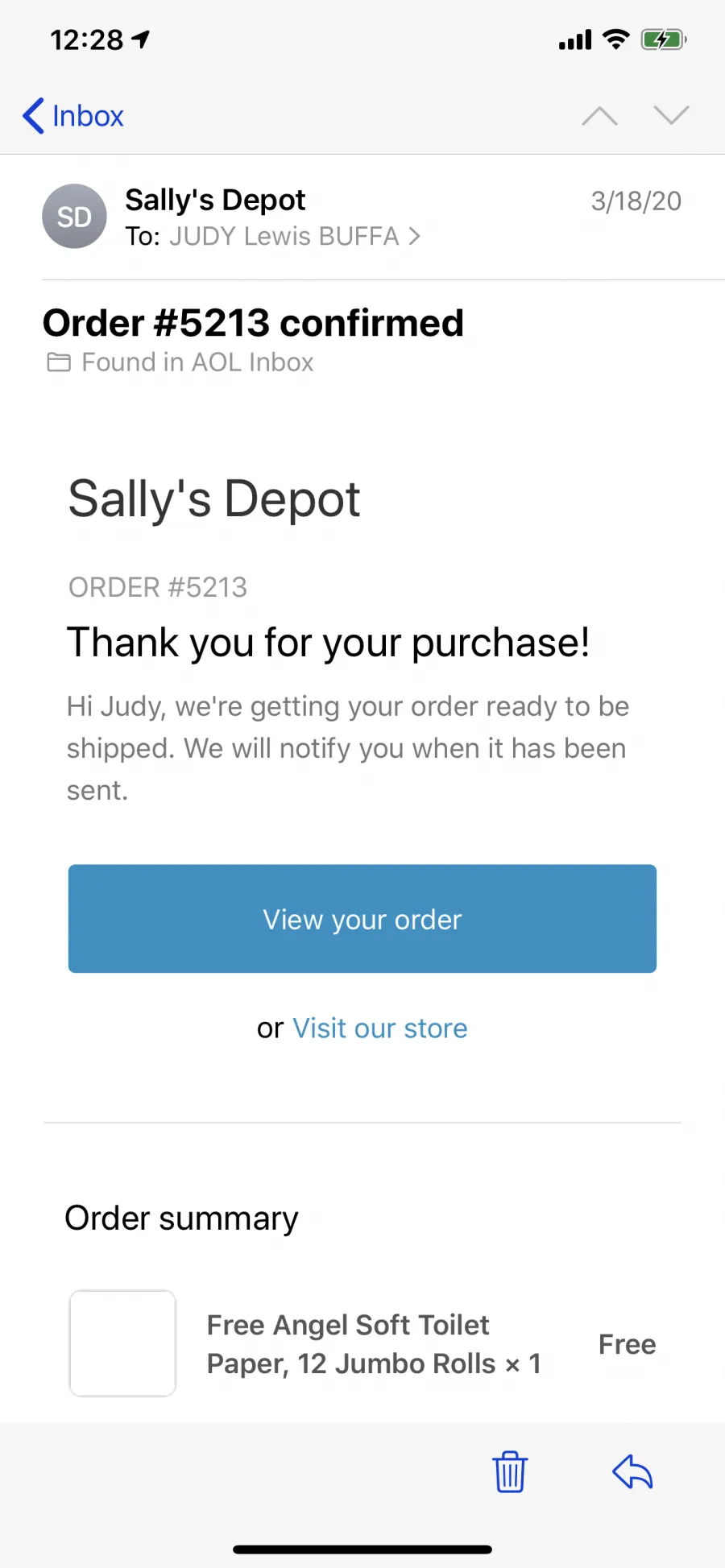Tap sender name Sally's Depot
Viewport: 725px width, 1568px height.
click(x=215, y=200)
